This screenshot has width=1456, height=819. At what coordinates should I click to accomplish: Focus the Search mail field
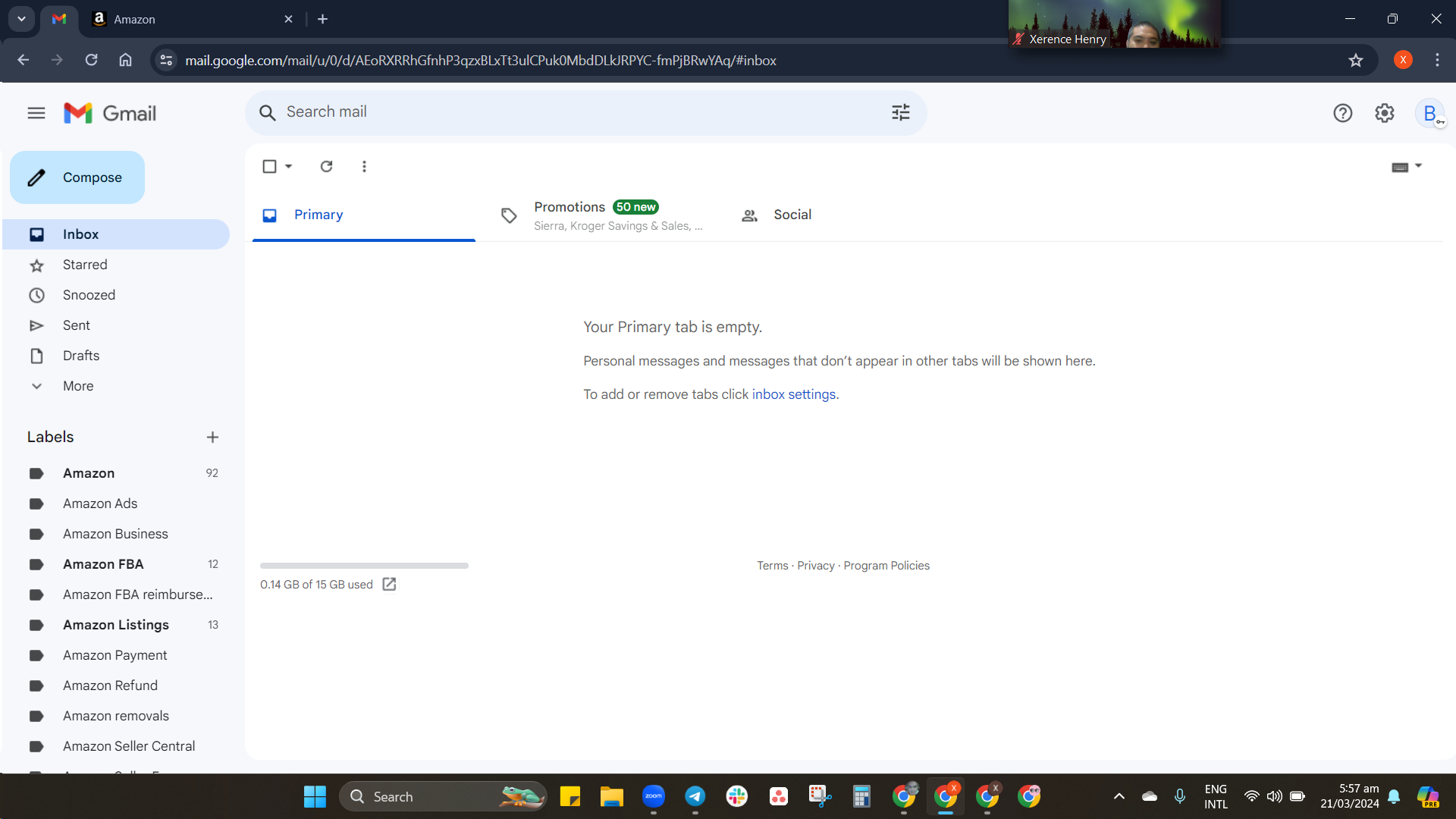[584, 112]
